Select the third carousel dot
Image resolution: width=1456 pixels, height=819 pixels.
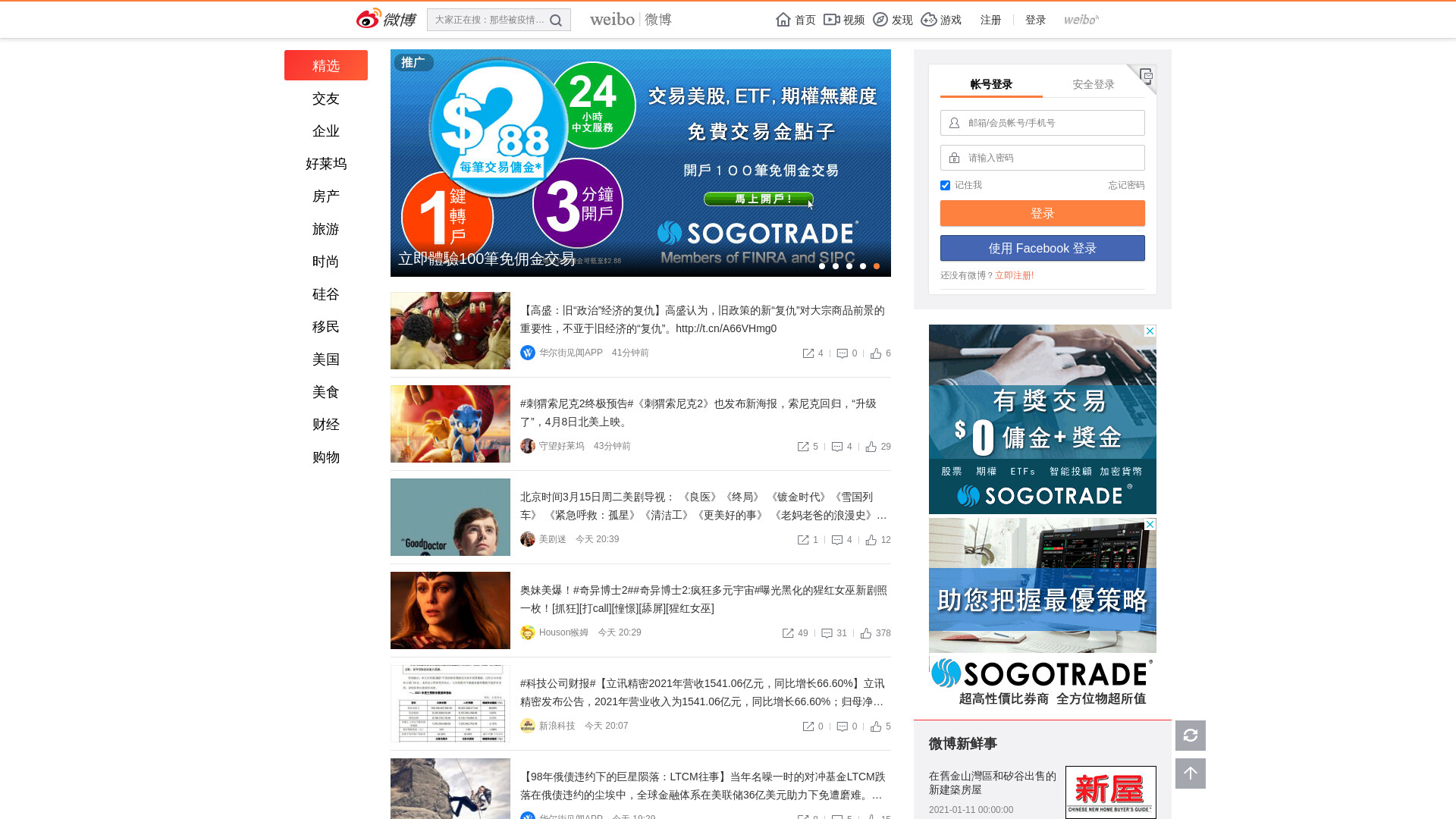click(849, 266)
